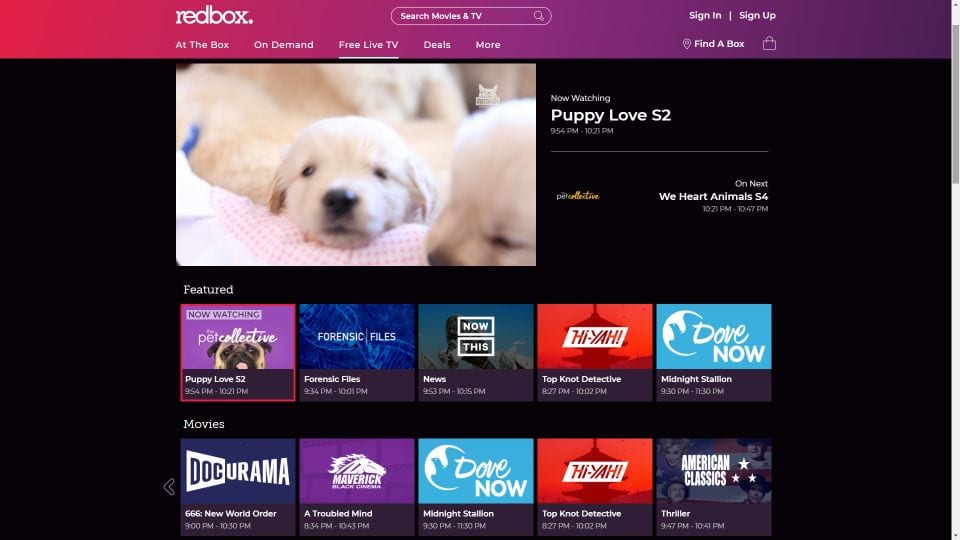Open the shopping bag icon

coord(769,43)
